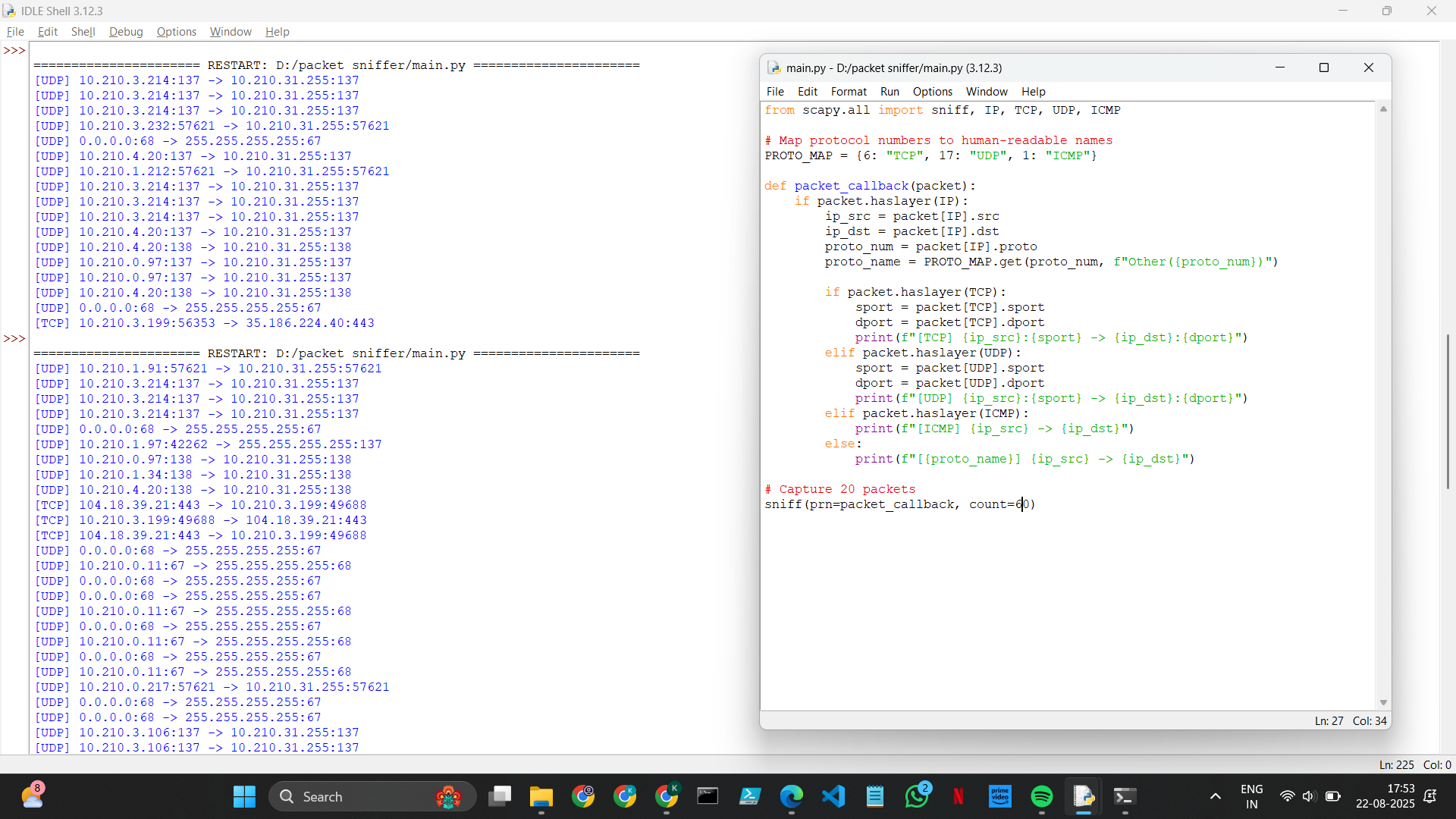Screen dimensions: 1456x819
Task: Open Visual Studio Code from the taskbar
Action: pos(833,796)
